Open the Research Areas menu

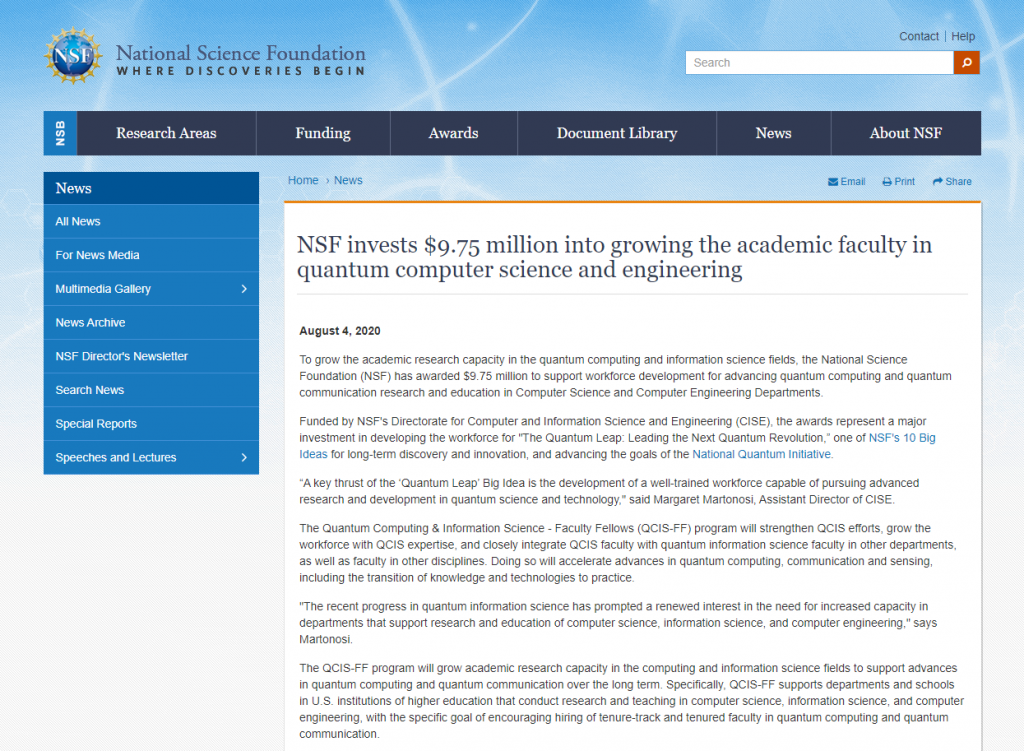point(167,133)
